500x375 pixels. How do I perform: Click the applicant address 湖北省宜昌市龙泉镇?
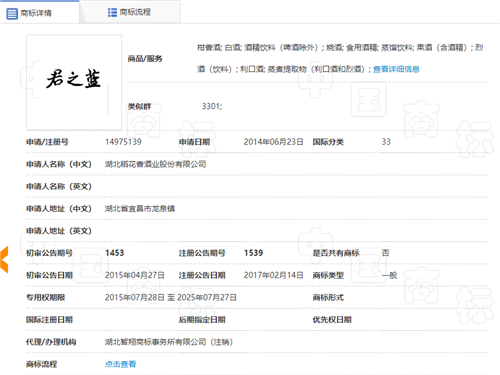pos(140,209)
